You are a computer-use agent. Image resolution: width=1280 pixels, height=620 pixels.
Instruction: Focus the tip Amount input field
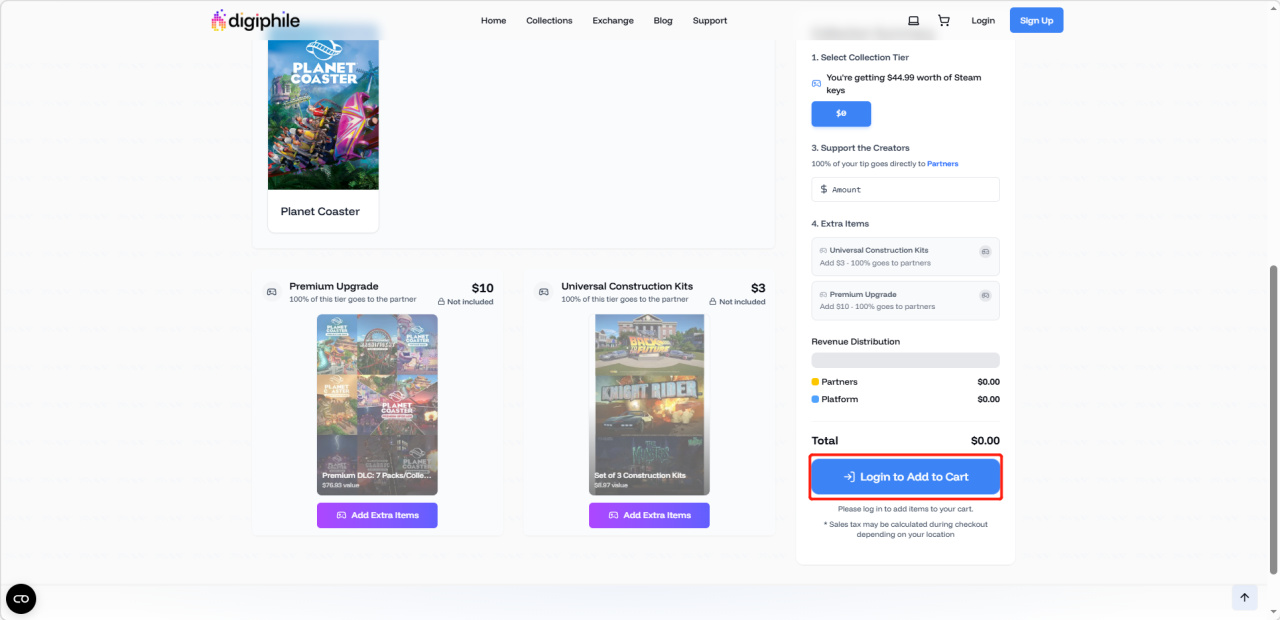tap(905, 189)
